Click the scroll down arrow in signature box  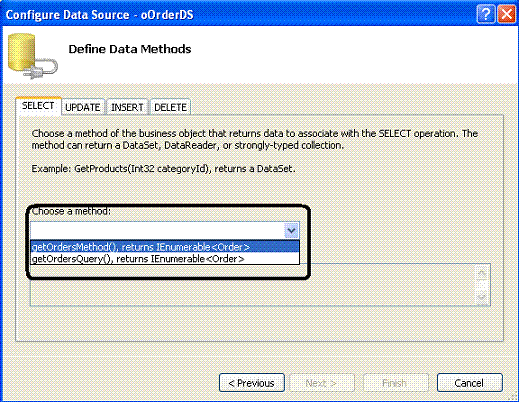point(482,296)
